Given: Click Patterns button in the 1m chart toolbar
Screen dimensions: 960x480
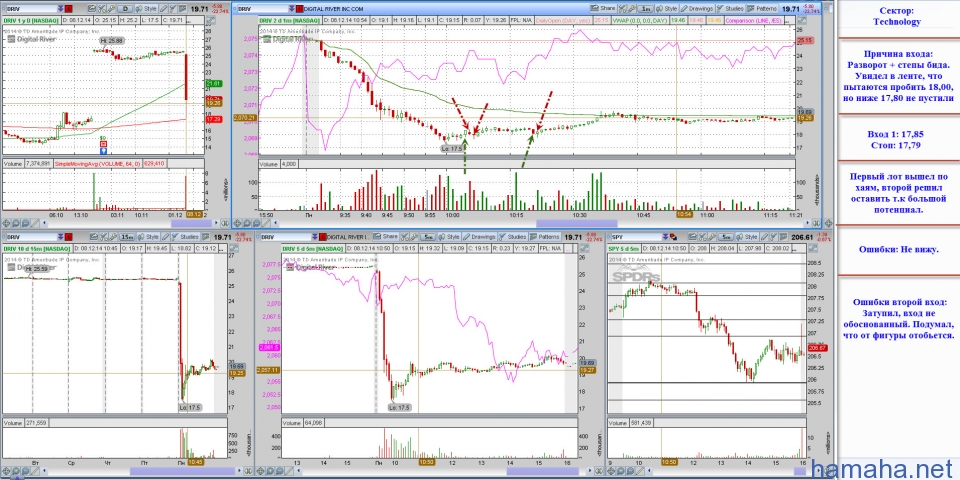Looking at the screenshot, I should (762, 9).
